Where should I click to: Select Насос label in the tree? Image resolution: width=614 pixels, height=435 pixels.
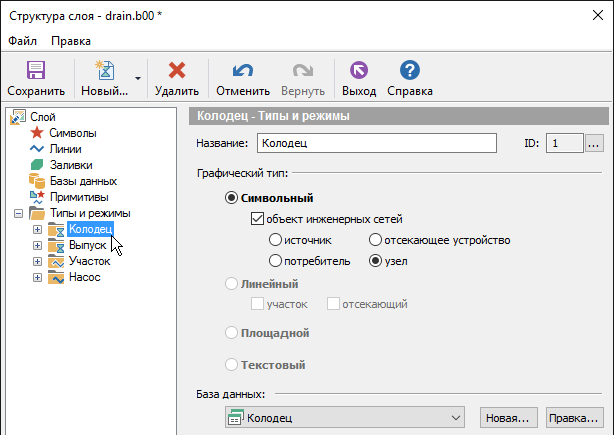point(85,277)
